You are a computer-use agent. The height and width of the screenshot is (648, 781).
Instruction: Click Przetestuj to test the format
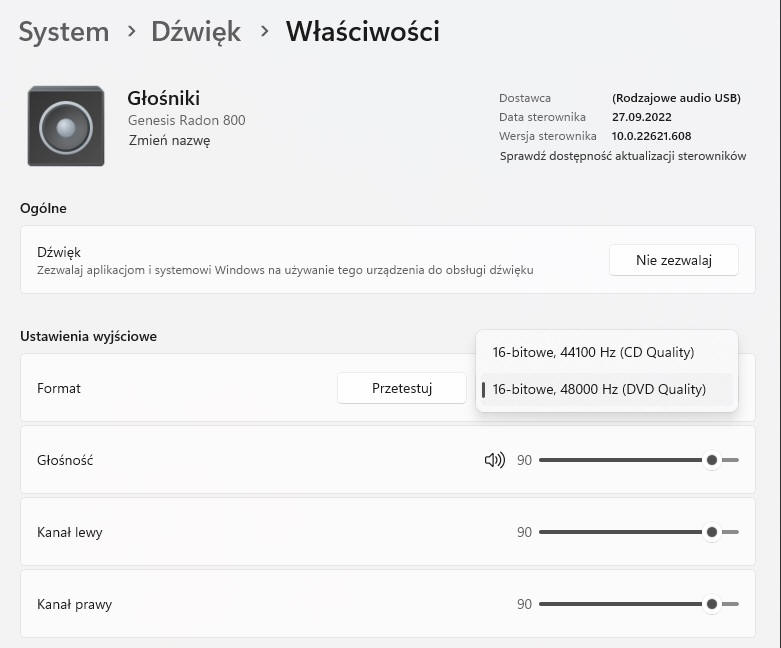pyautogui.click(x=401, y=388)
